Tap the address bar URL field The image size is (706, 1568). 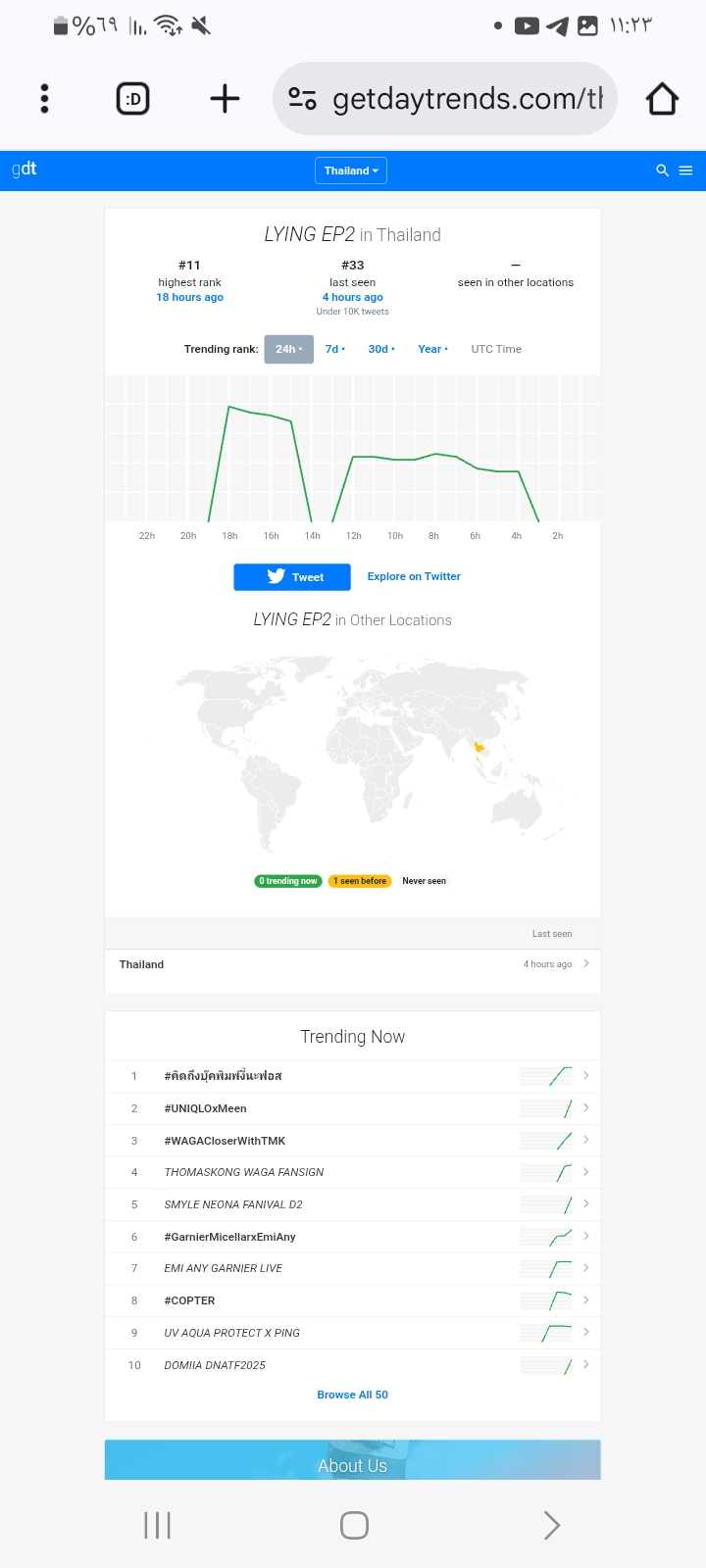(x=467, y=99)
